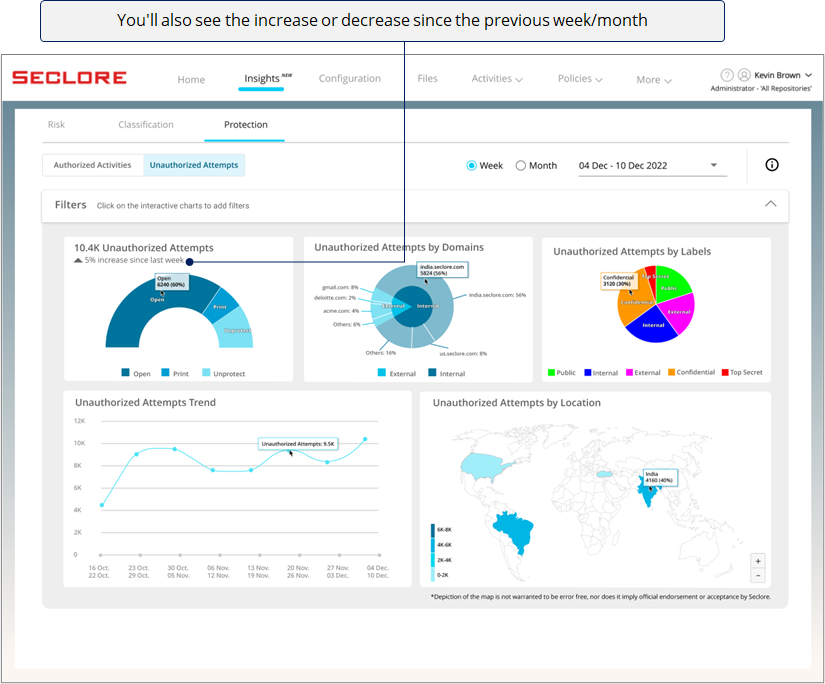Open the date range dropdown
Image resolution: width=825 pixels, height=684 pixels.
(x=652, y=166)
